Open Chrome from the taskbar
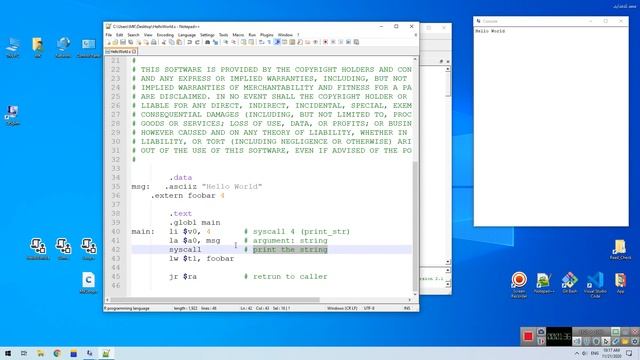Image resolution: width=640 pixels, height=360 pixels. (x=57, y=353)
